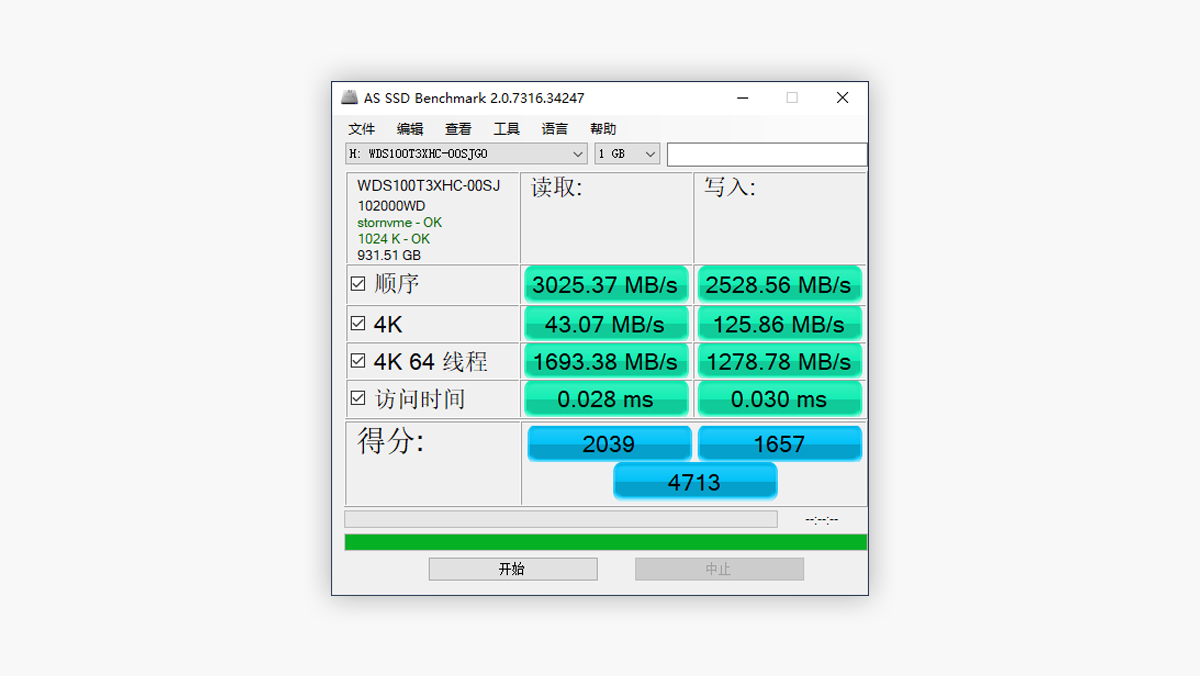Minimize the AS SSD Benchmark window
Screen dimensions: 1200x676
[x=743, y=98]
